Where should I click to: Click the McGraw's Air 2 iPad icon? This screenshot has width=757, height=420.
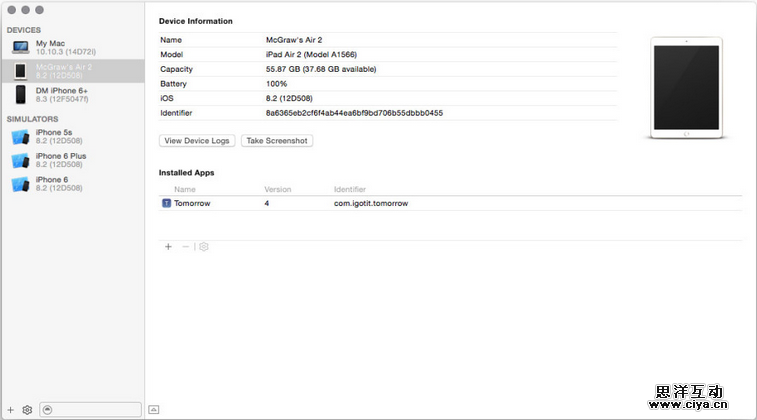[x=20, y=71]
